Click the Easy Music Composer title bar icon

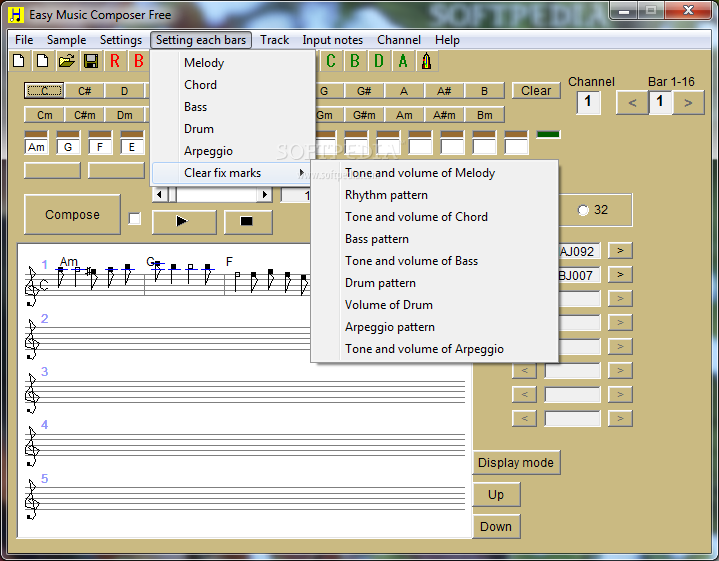tap(16, 15)
